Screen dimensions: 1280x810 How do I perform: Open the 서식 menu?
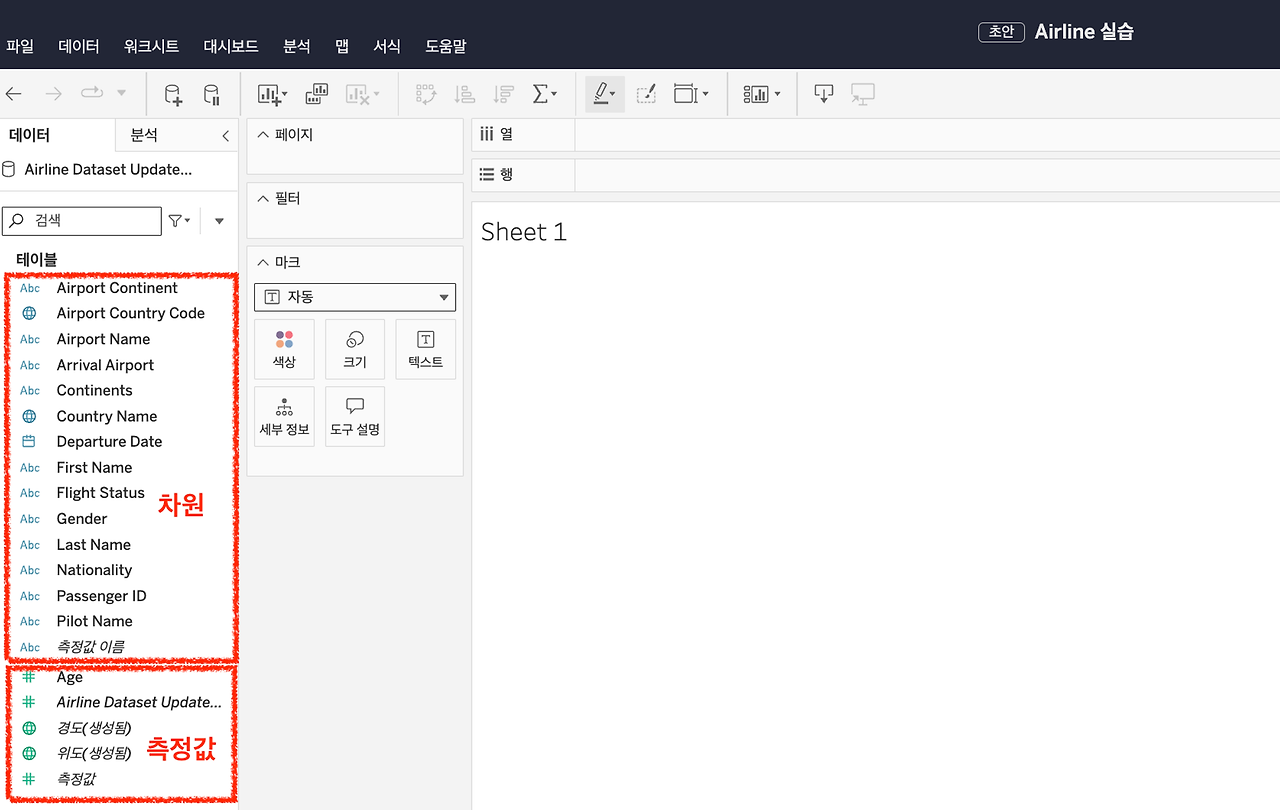point(387,46)
